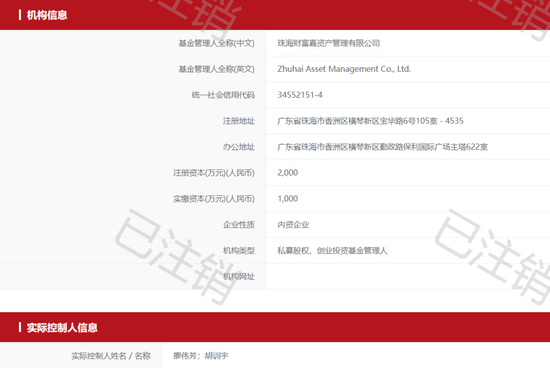
Task: Select the code 34552151-4
Action: click(300, 95)
